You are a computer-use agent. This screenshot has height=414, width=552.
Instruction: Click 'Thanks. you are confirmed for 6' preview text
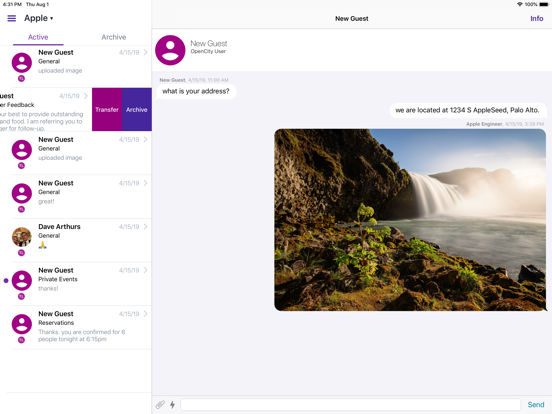tap(82, 332)
